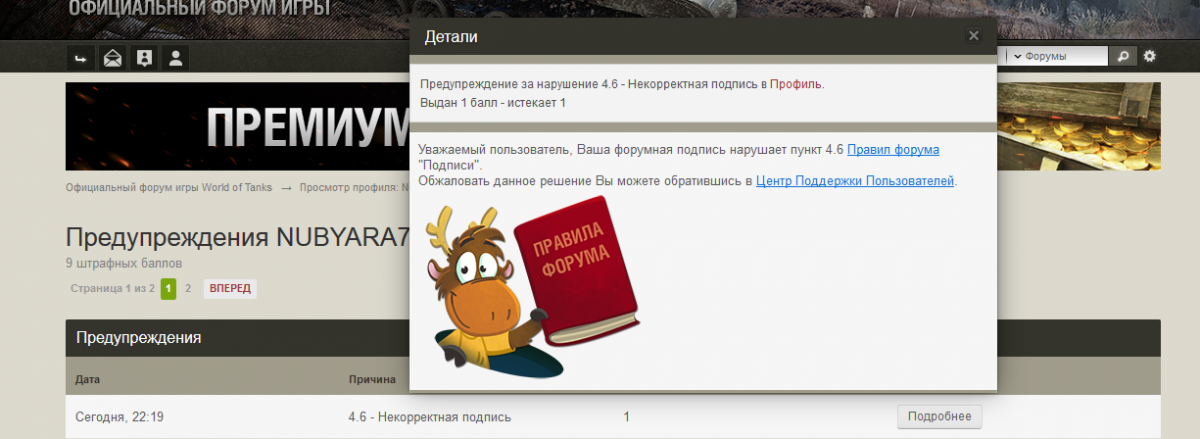
Task: Click the magnifier search button
Action: click(1124, 56)
